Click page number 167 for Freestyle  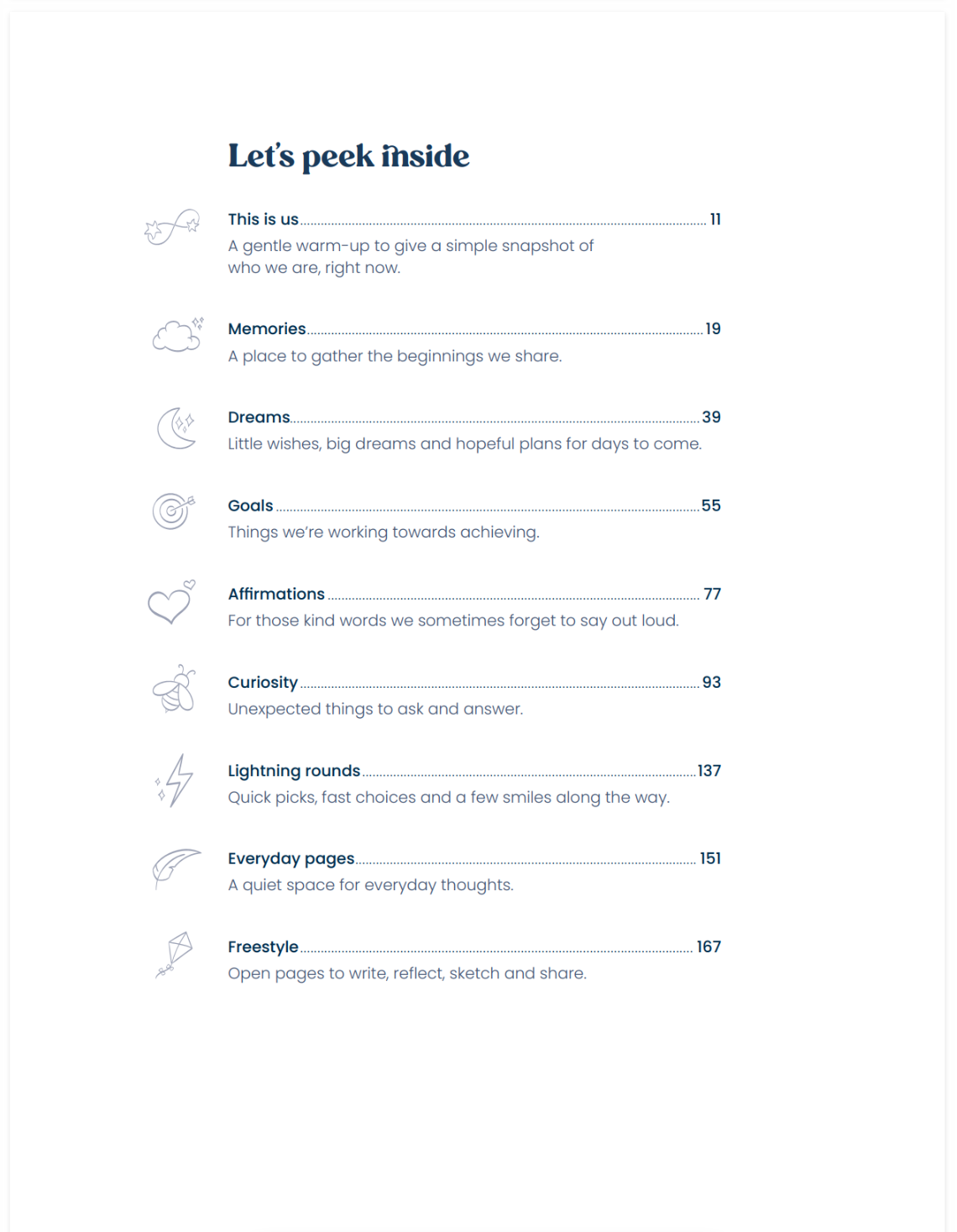(x=709, y=946)
